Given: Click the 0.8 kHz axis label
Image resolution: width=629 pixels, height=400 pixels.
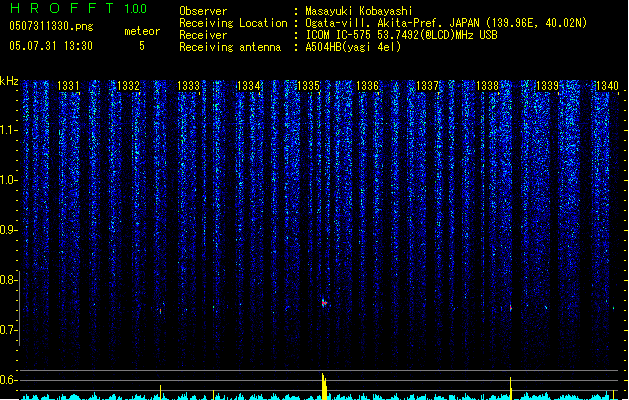Looking at the screenshot, I should (8, 280).
